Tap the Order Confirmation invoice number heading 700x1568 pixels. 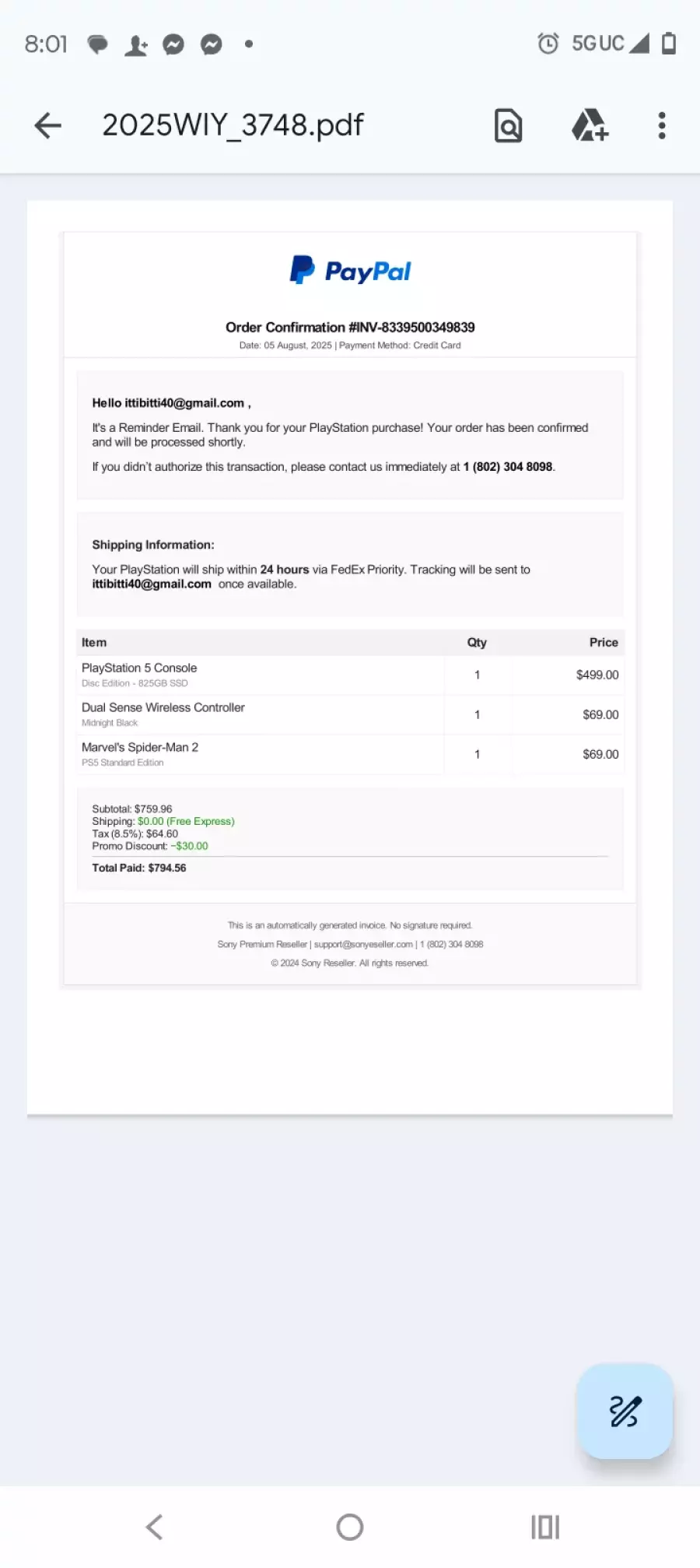coord(350,328)
